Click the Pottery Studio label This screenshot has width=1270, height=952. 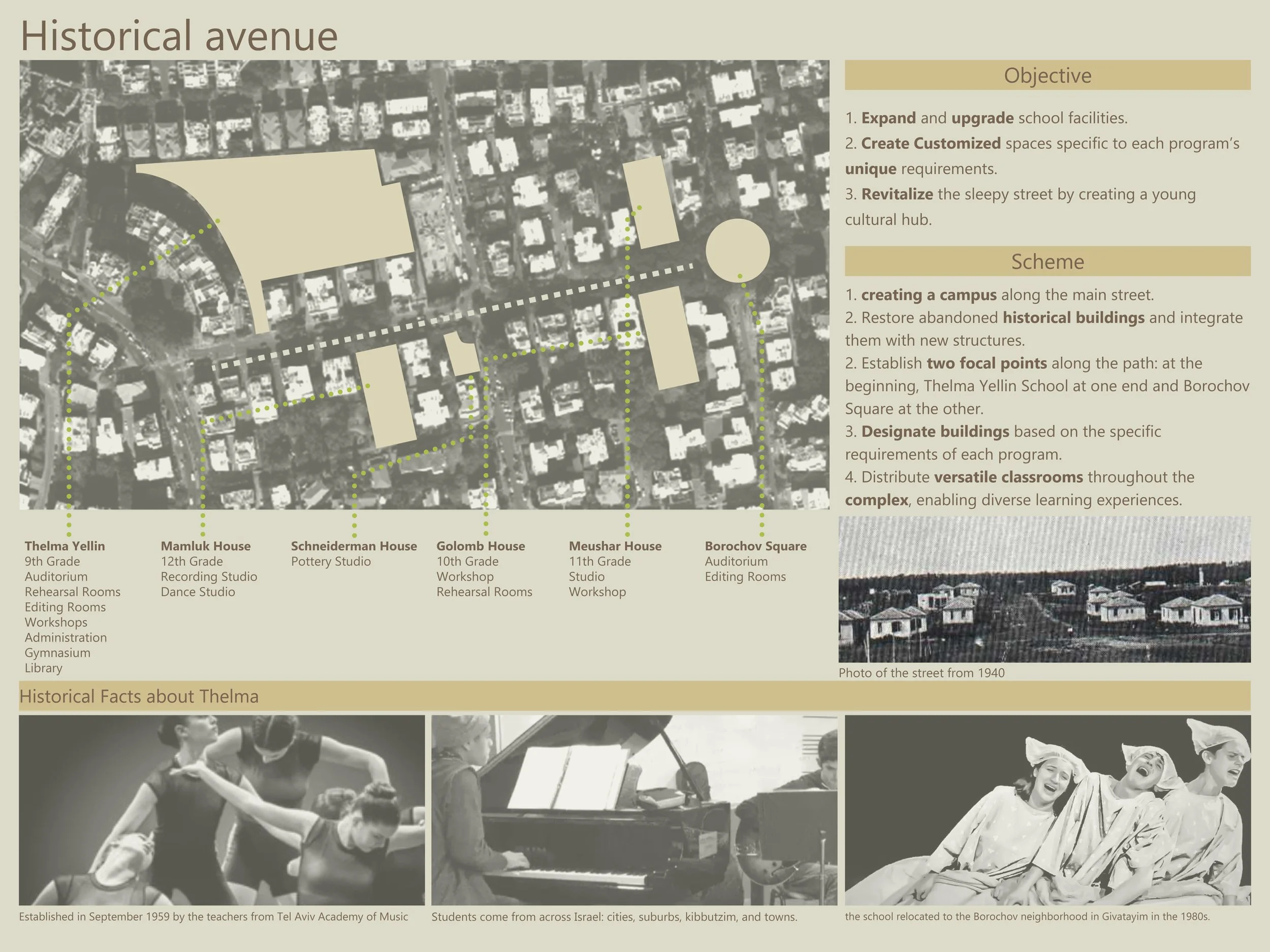[x=331, y=561]
